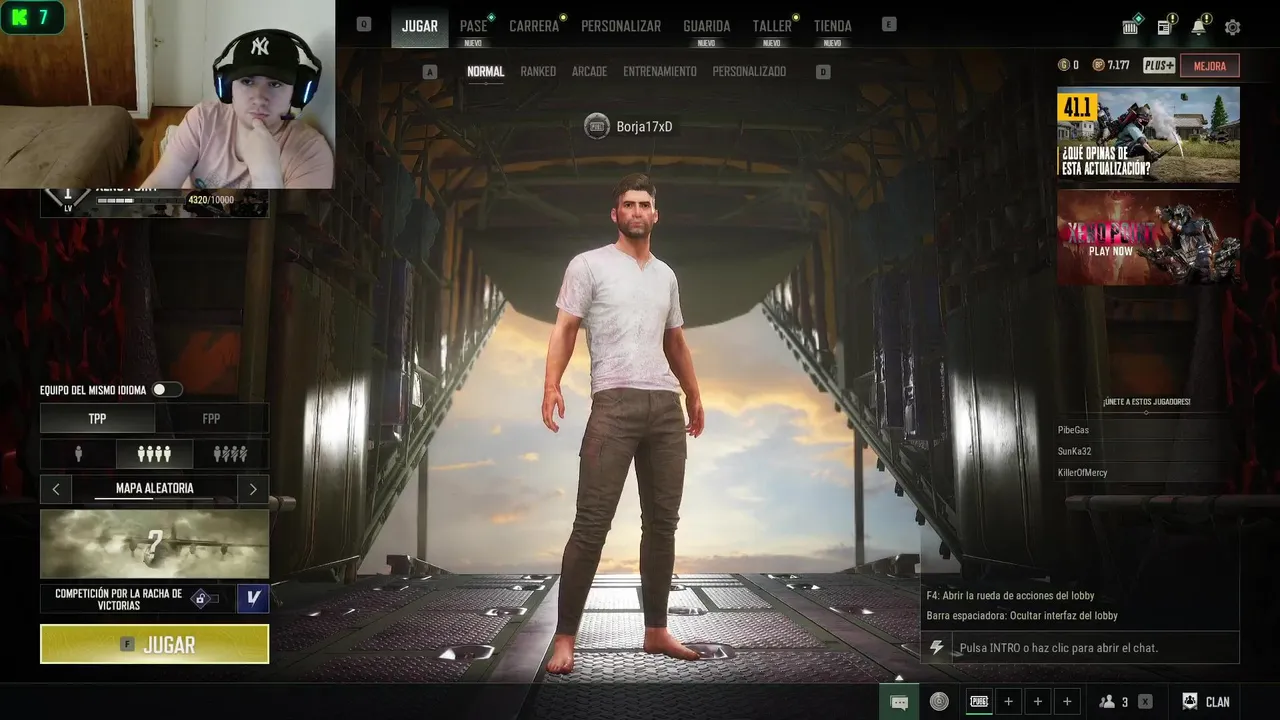Click the X key icon next to friends count

[1145, 702]
